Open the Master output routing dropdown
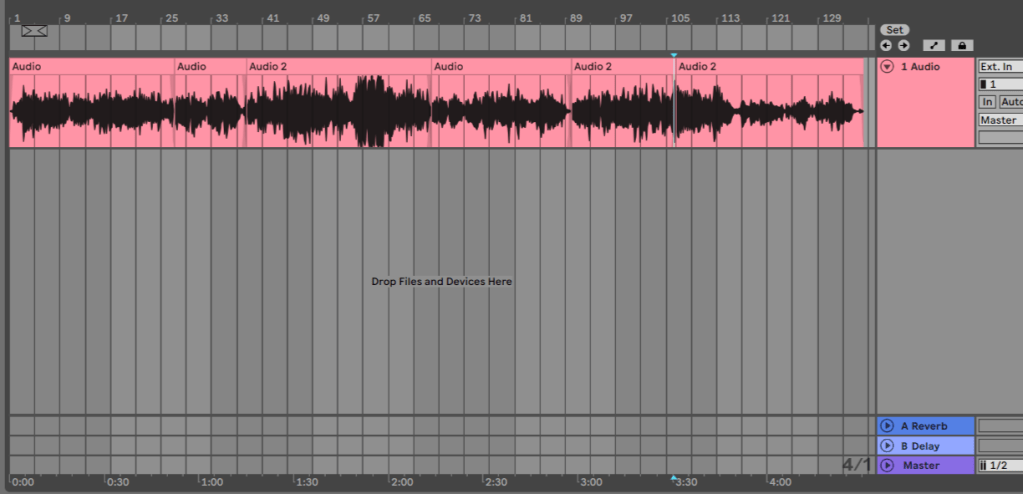Screen dimensions: 1023x494 [1000, 120]
